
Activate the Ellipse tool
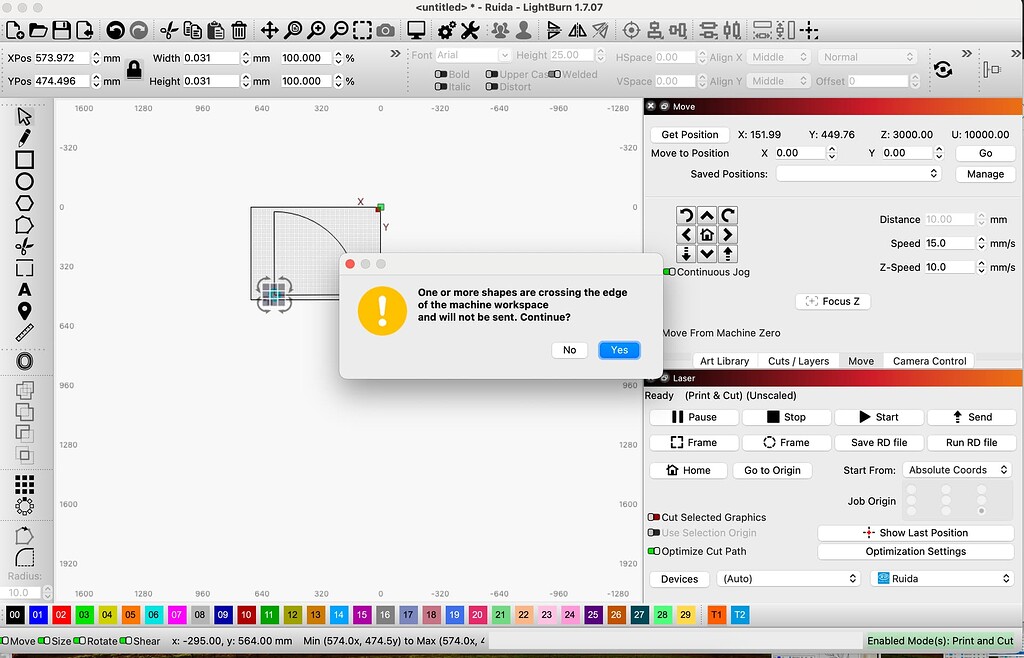pos(23,180)
